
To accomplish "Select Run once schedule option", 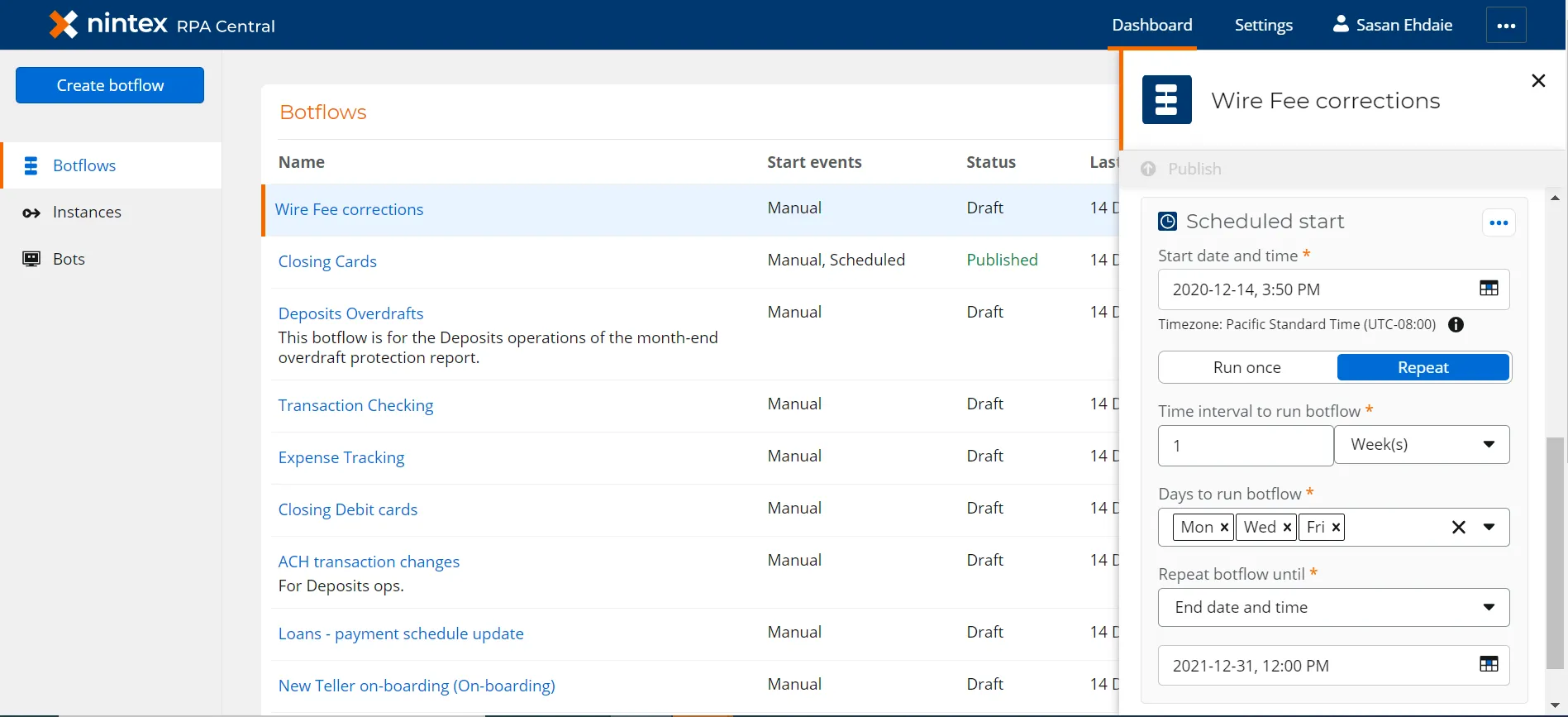I will click(1247, 367).
